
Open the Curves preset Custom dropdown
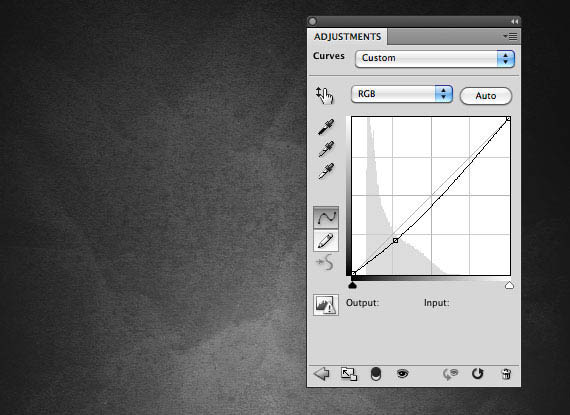(435, 59)
